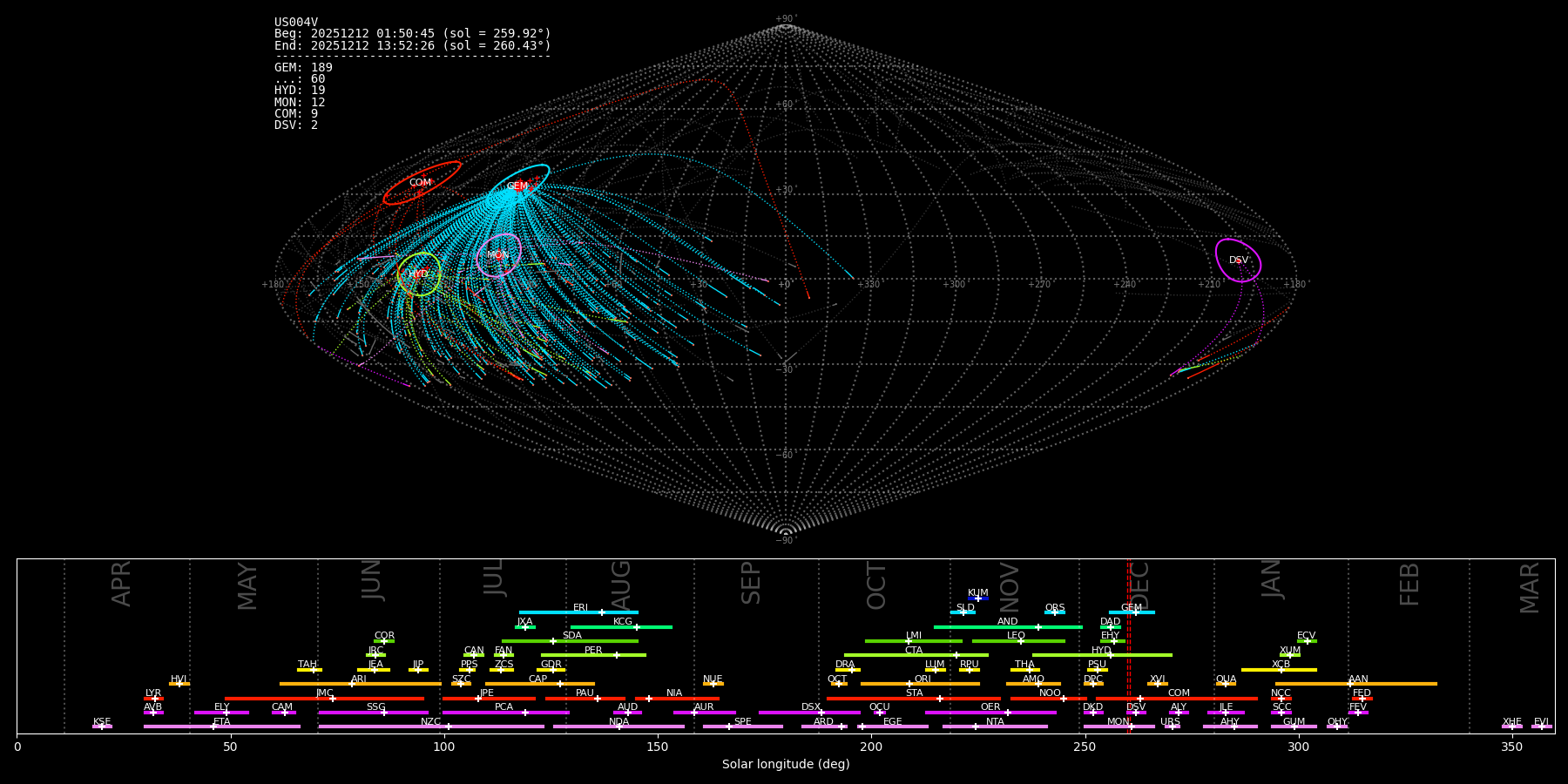The height and width of the screenshot is (784, 1568).
Task: Click the "-90°" latitude label below the map
Action: [x=786, y=541]
